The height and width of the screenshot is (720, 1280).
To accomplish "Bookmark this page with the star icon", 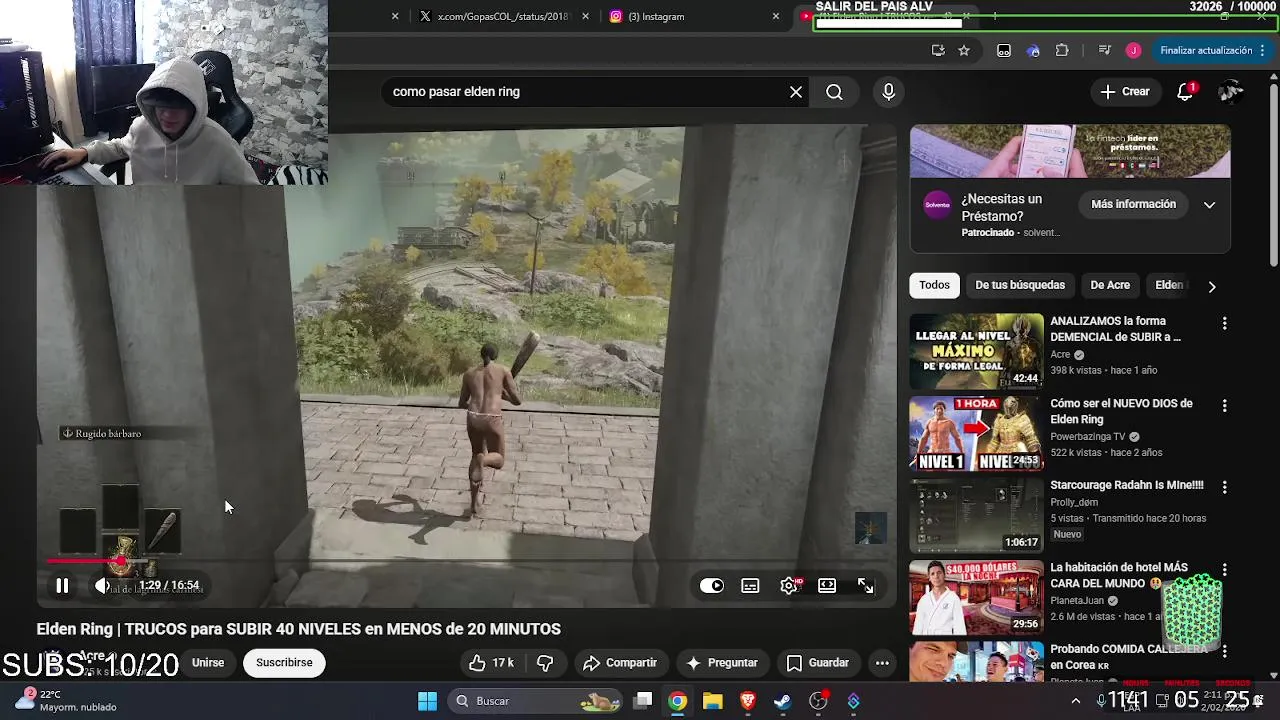I will pyautogui.click(x=964, y=50).
